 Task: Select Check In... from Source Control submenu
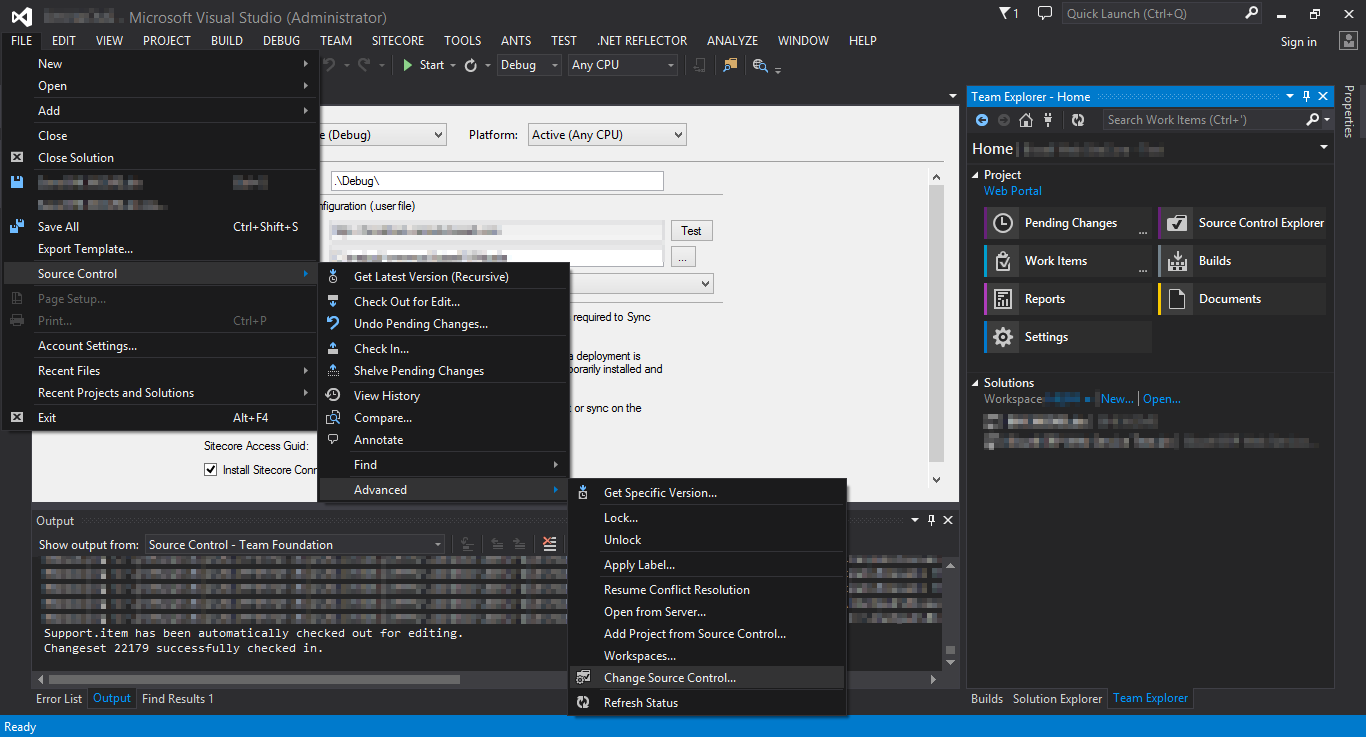coord(444,349)
